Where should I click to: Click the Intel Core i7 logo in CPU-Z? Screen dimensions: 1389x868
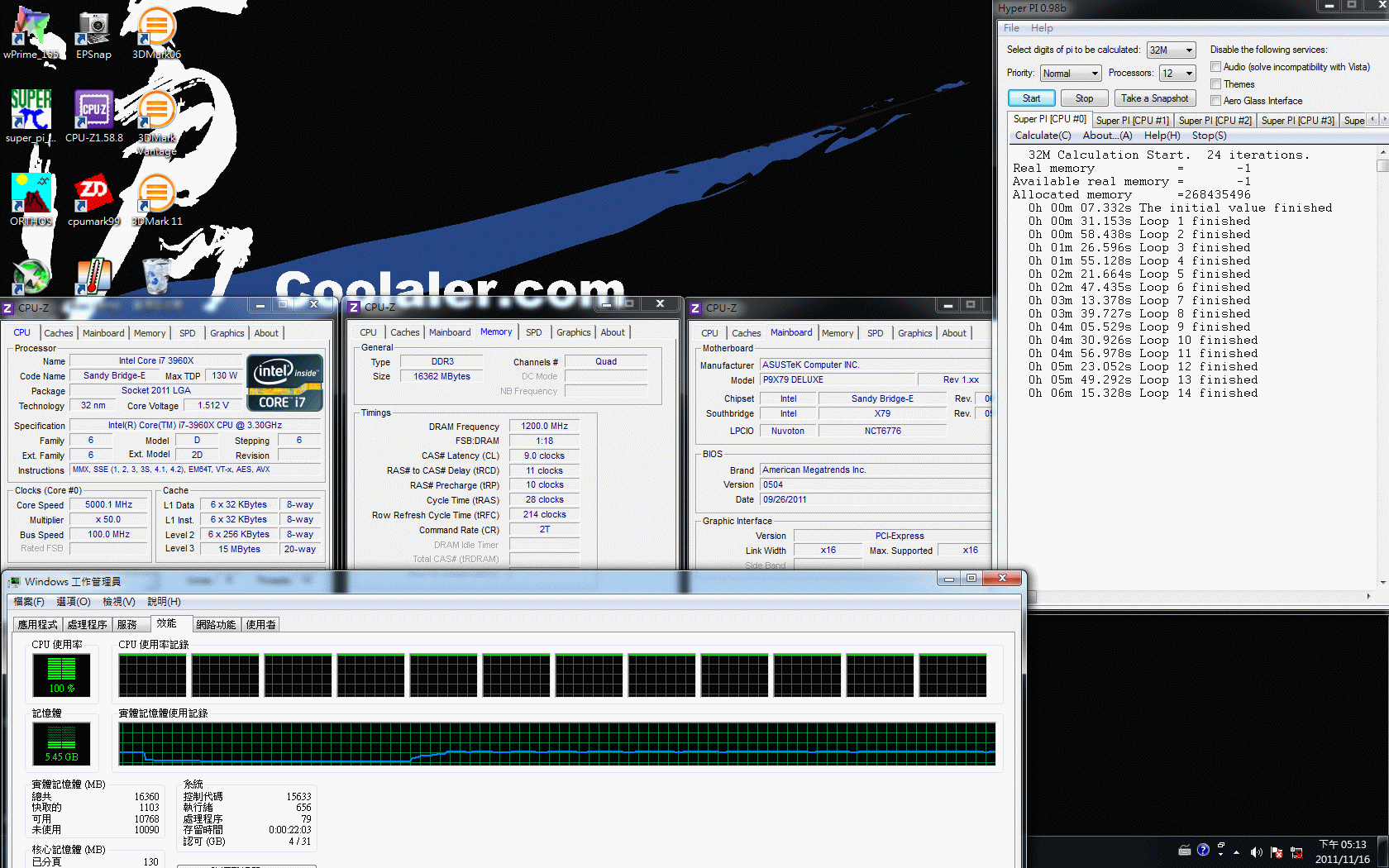[284, 382]
